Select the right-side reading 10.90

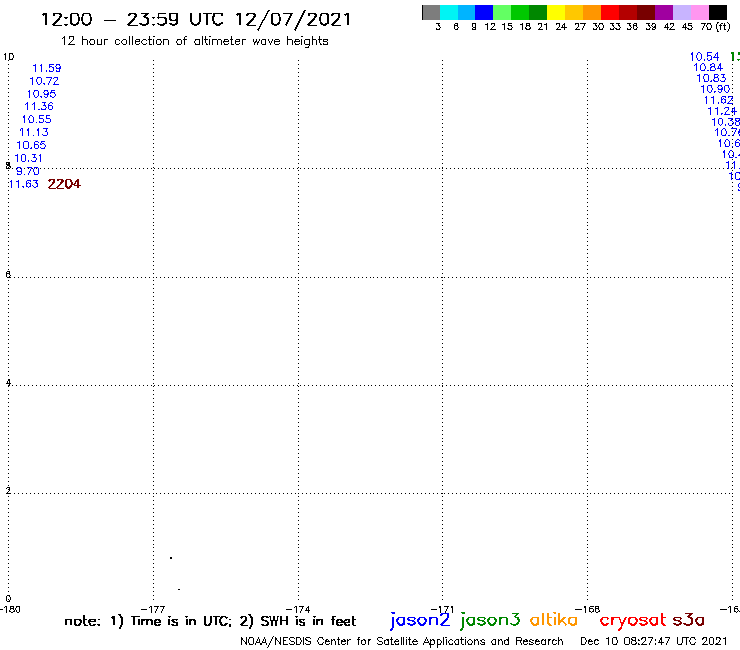click(715, 89)
